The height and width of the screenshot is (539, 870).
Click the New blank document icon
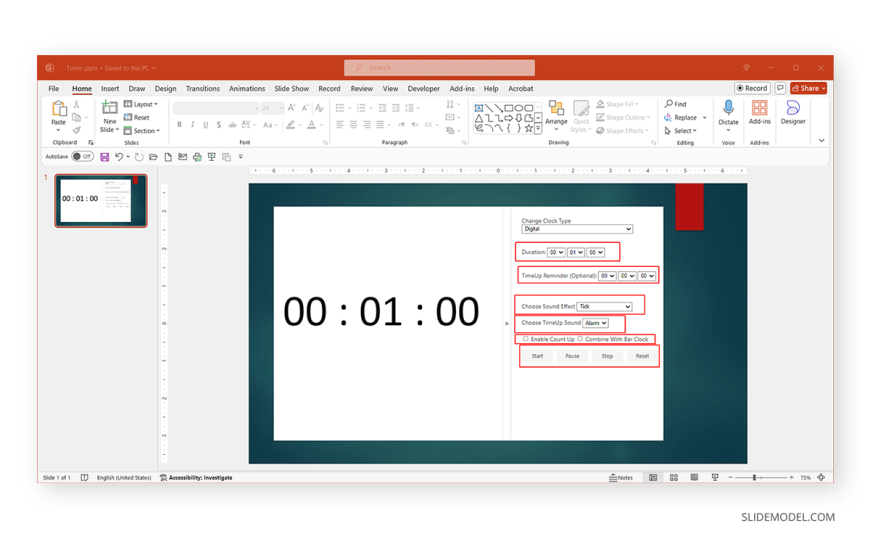coord(168,157)
